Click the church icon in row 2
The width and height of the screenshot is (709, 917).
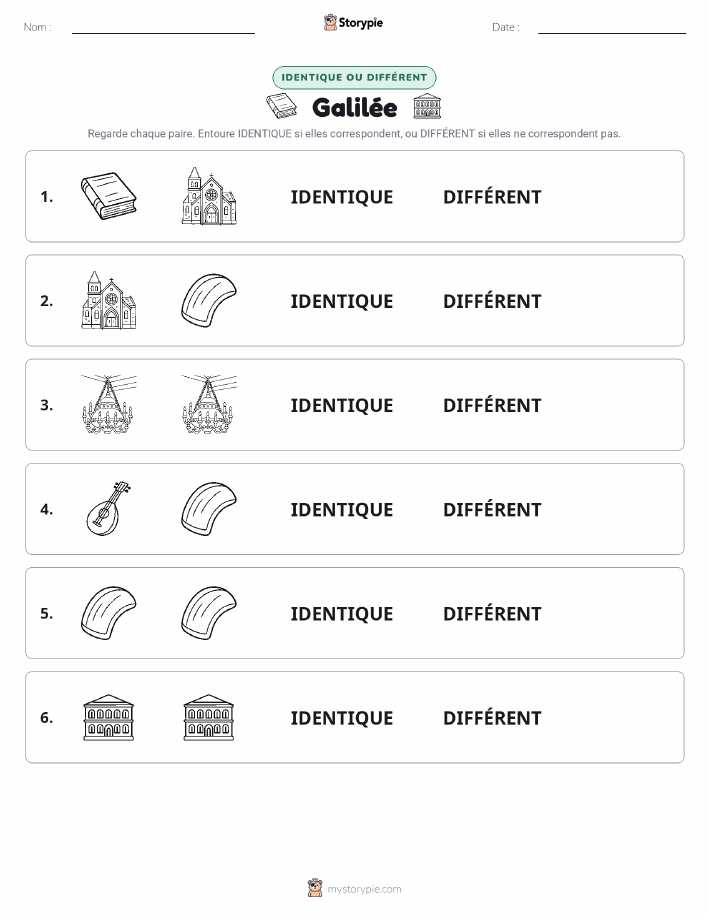point(109,300)
